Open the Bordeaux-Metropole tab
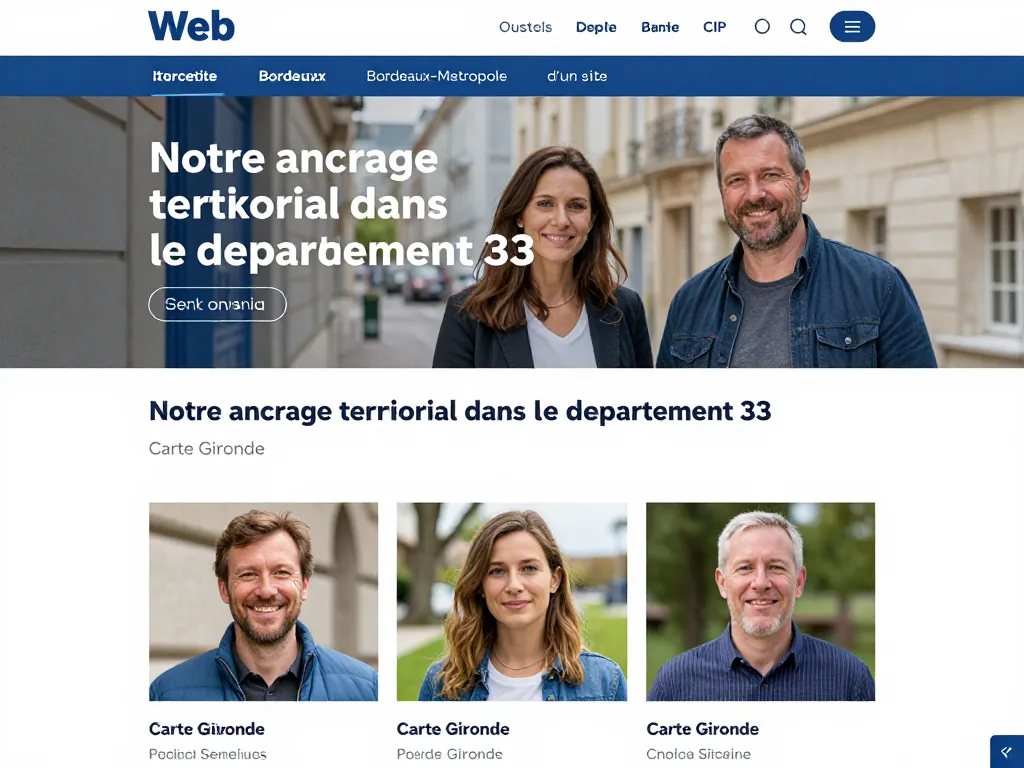This screenshot has width=1024, height=768. 436,76
